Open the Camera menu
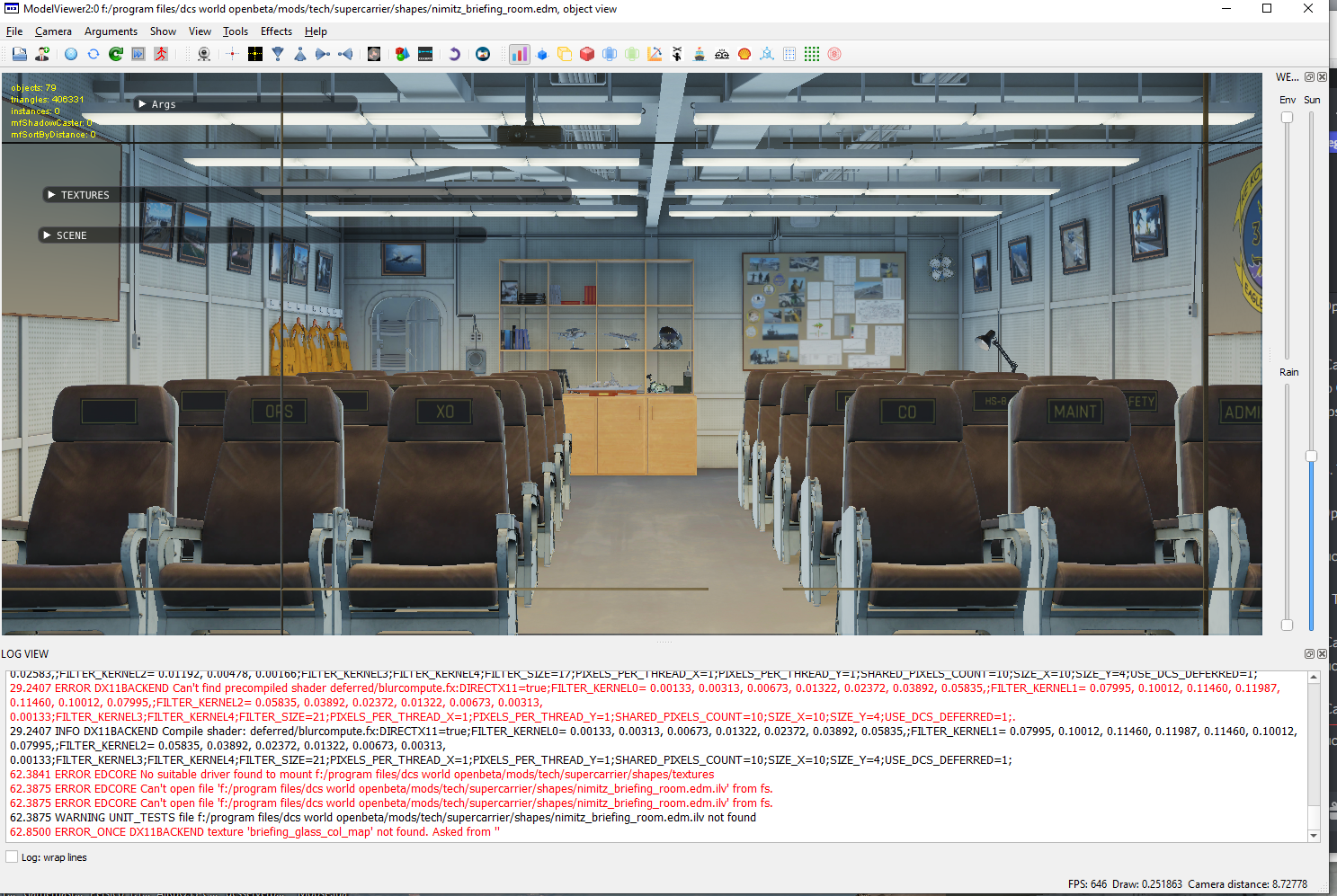This screenshot has width=1337, height=896. [53, 31]
